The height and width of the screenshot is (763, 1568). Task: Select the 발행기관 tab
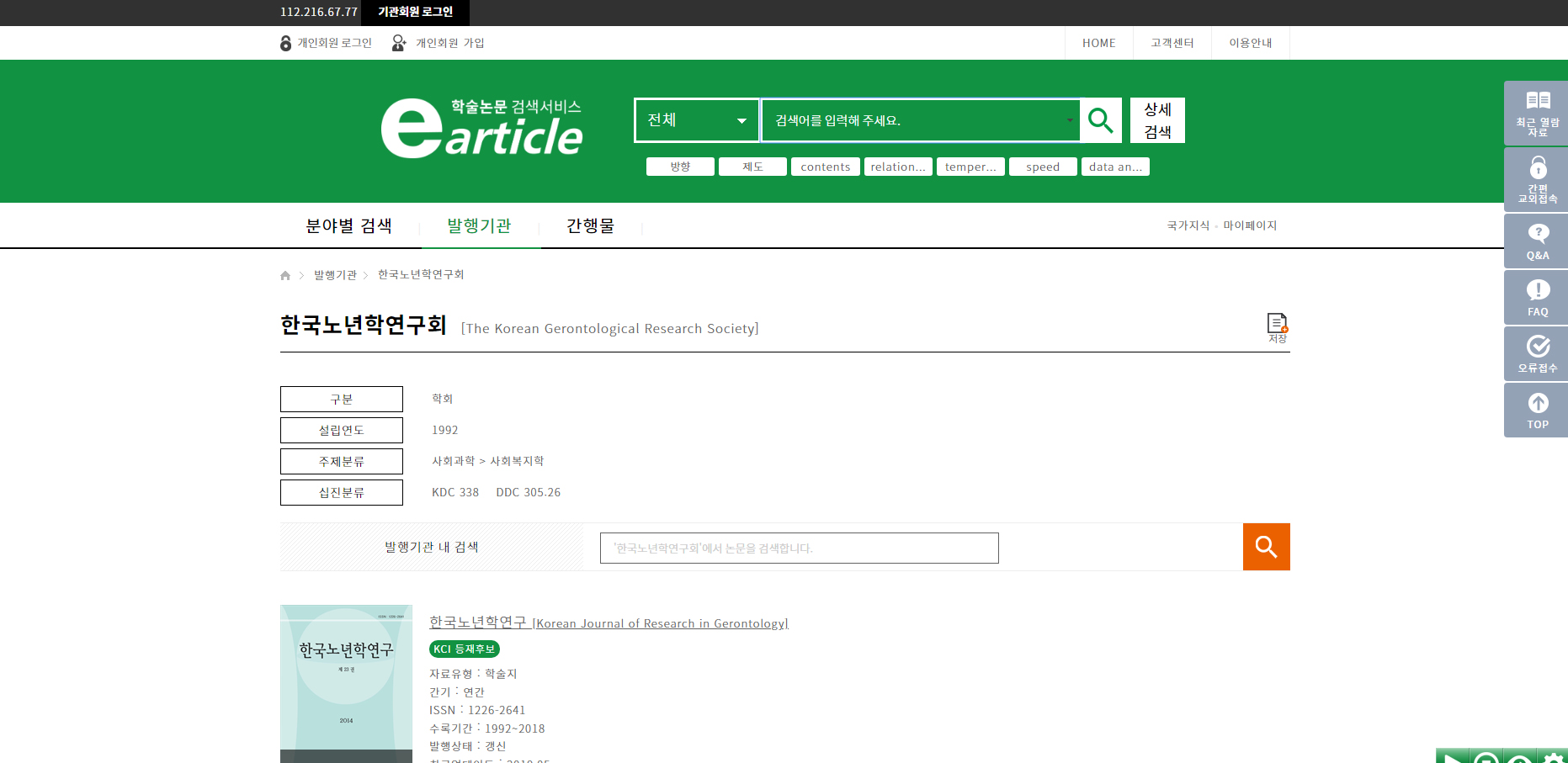click(x=479, y=225)
